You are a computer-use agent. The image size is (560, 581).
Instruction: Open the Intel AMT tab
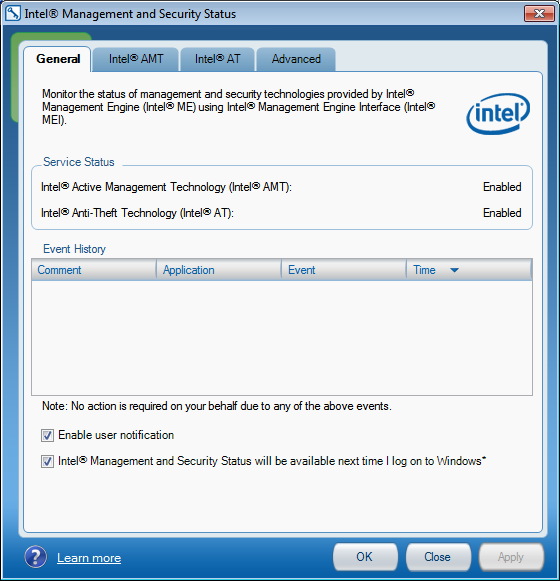point(136,59)
